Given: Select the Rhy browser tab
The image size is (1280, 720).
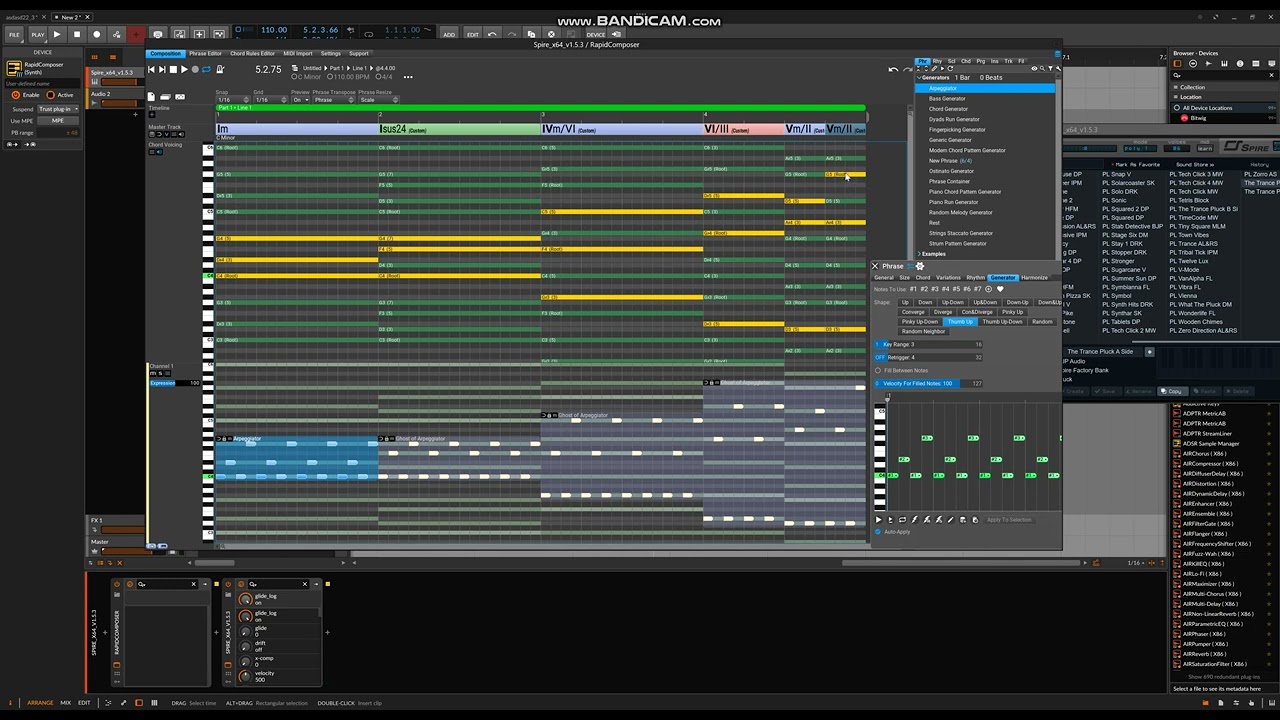Looking at the screenshot, I should [937, 62].
